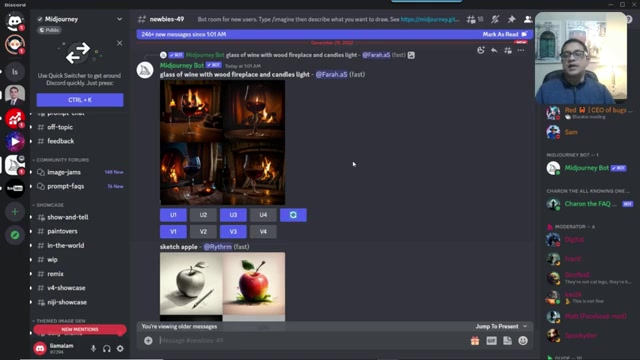Click the message attachment plus icon
Image resolution: width=640 pixels, height=360 pixels.
tap(148, 340)
